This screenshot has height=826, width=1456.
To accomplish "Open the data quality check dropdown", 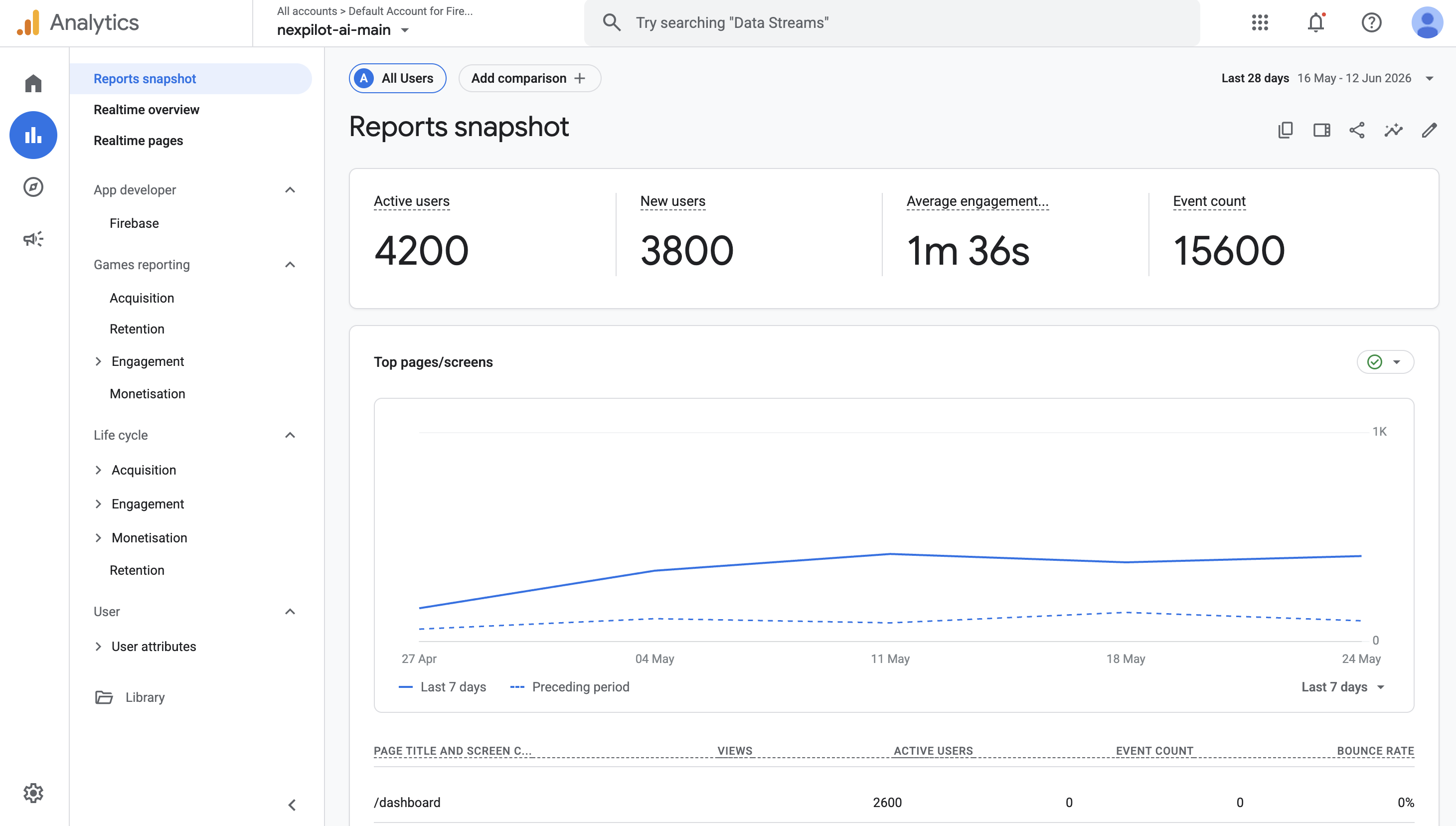I will pyautogui.click(x=1385, y=362).
